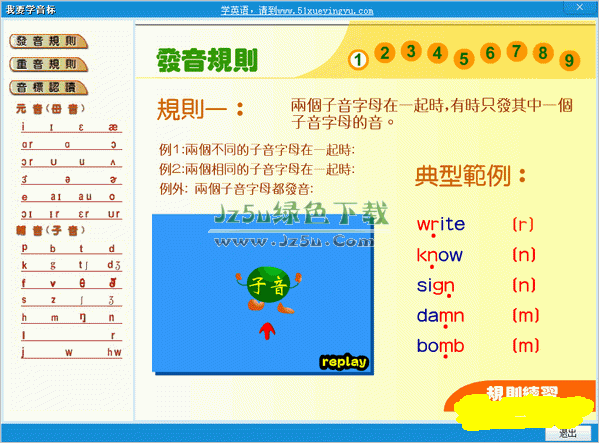Play the example word damn
599x443 pixels.
click(x=440, y=316)
